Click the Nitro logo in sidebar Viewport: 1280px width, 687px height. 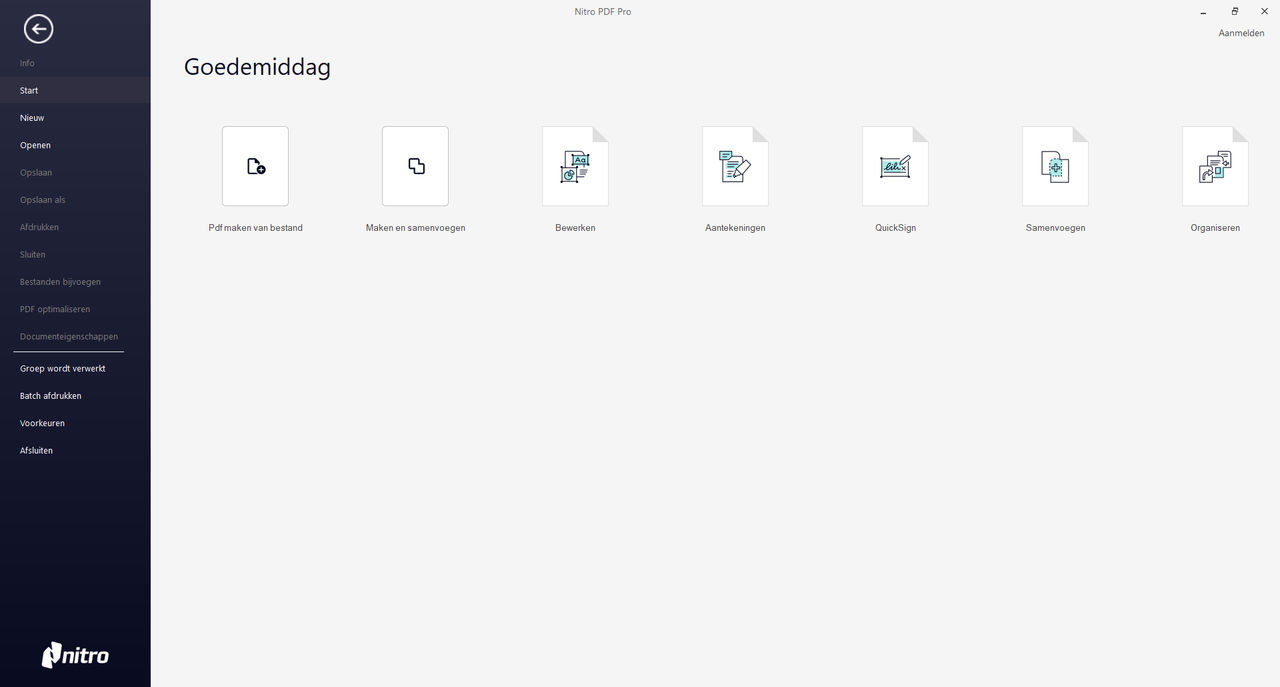(75, 655)
